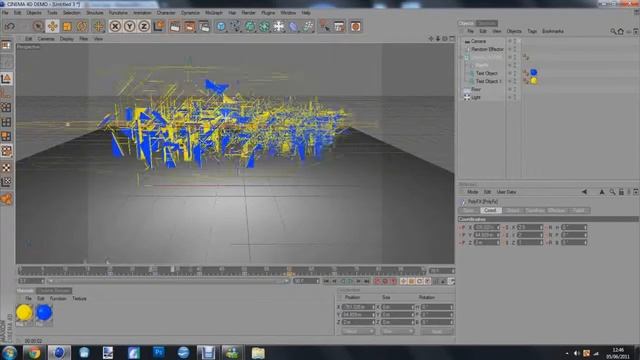Image resolution: width=640 pixels, height=360 pixels.
Task: Click back arrow in Attribute Manager
Action: click(584, 192)
